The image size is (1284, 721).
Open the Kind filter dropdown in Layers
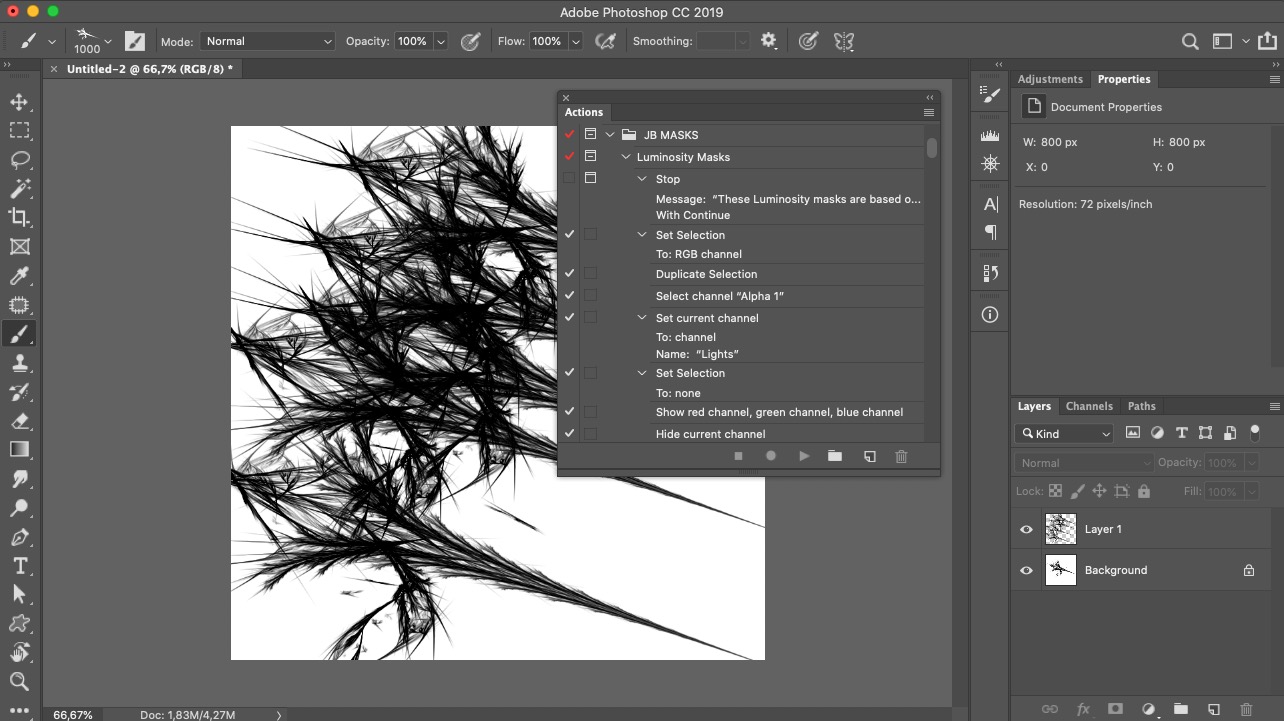point(1064,433)
